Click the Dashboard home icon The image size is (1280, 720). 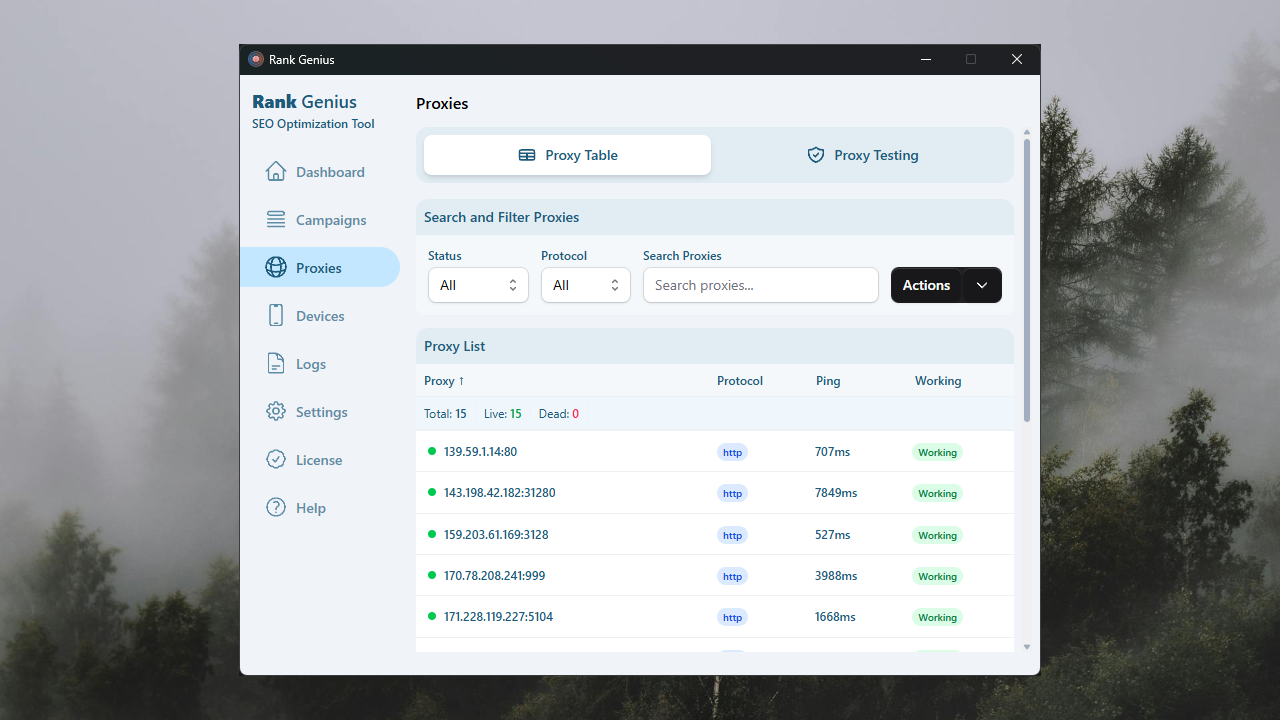(276, 172)
